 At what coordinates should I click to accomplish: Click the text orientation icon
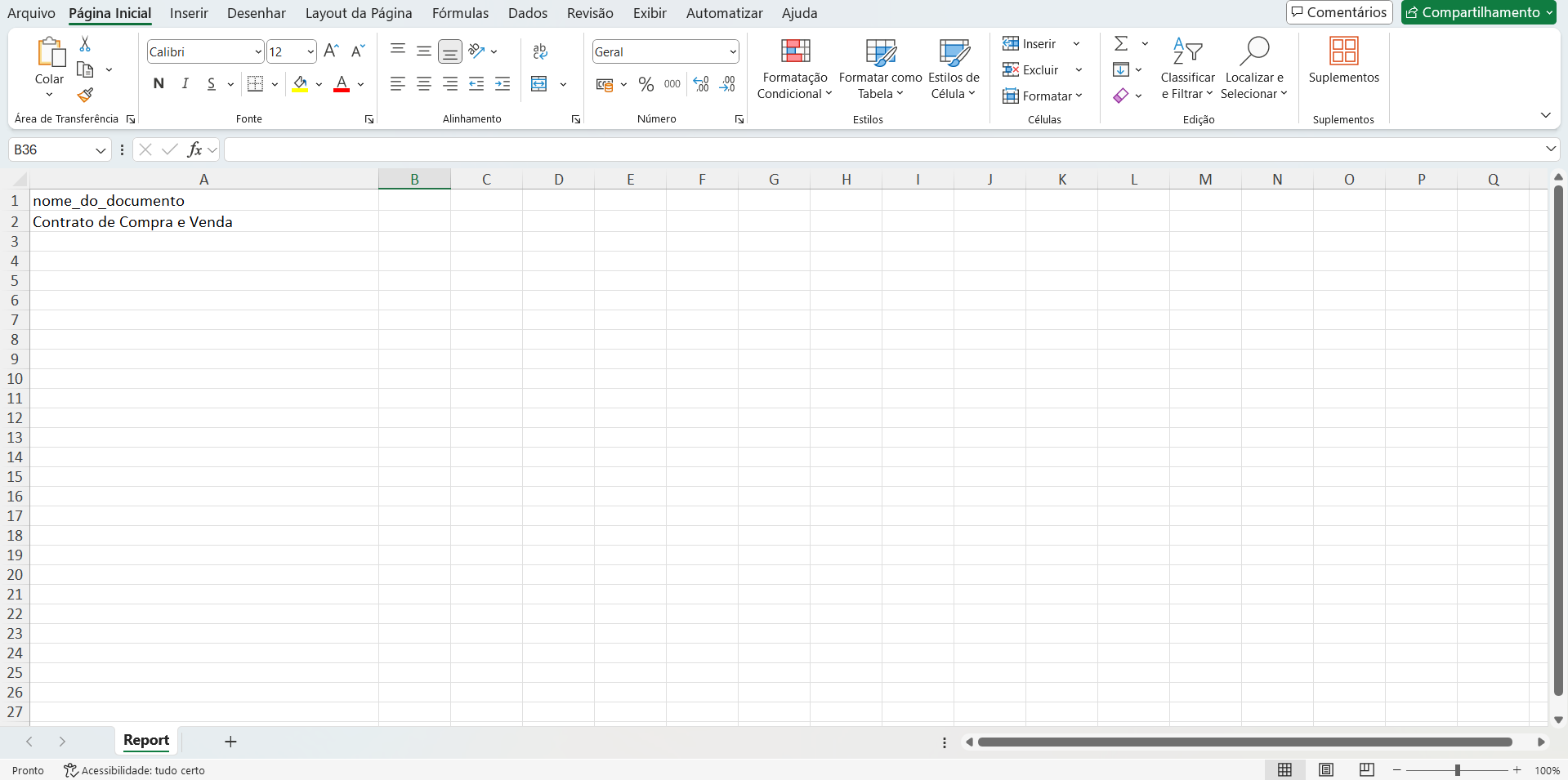(477, 51)
